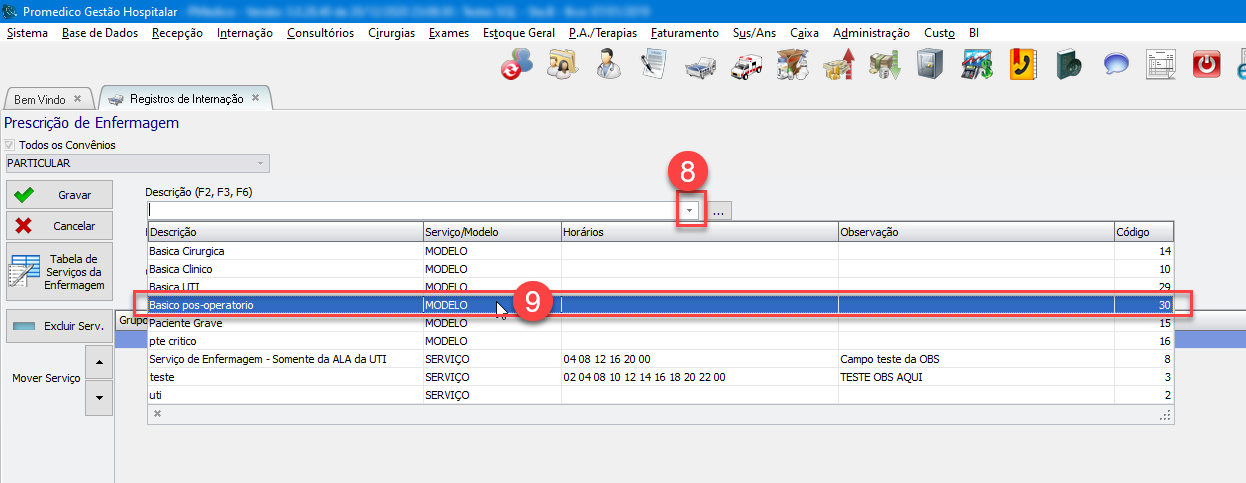Screen dimensions: 1246x483
Task: Open the Descrição dropdown arrow
Action: (690, 211)
